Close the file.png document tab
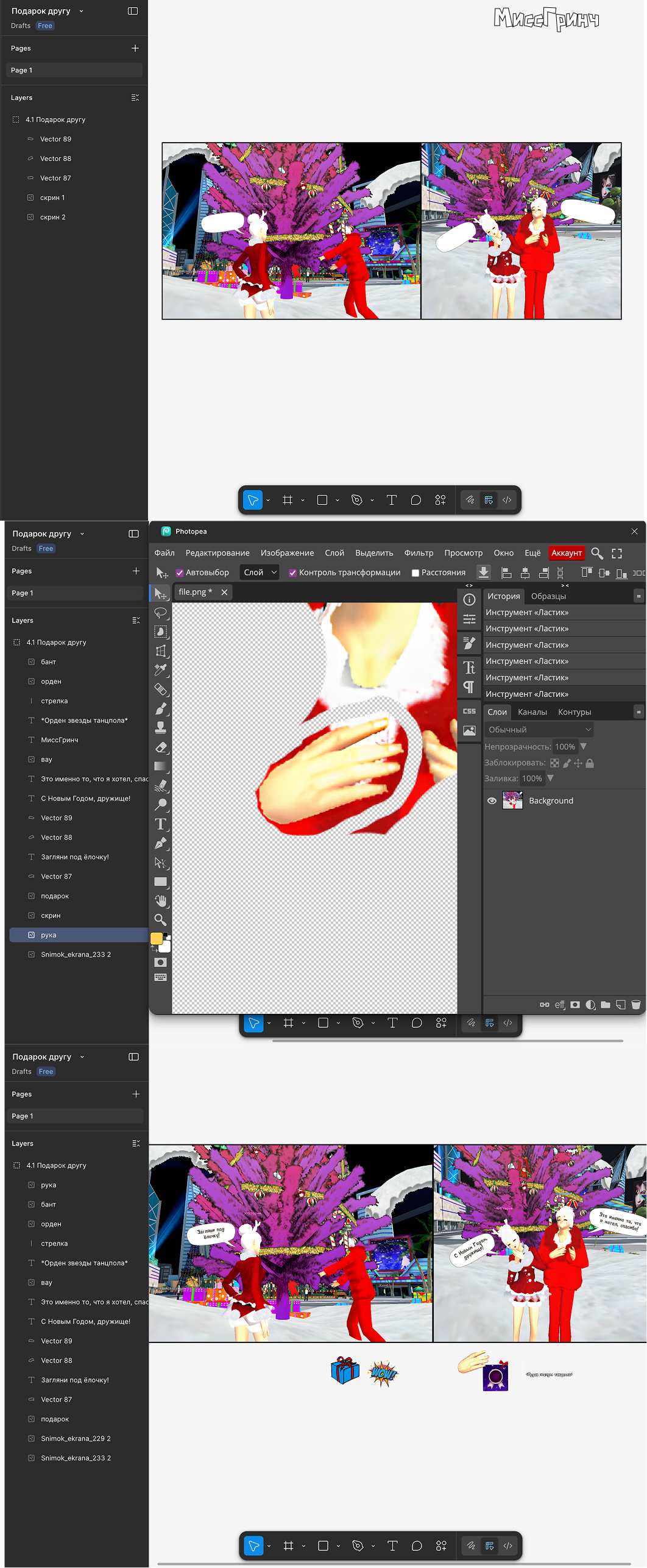Viewport: 647px width, 1568px height. (x=224, y=592)
